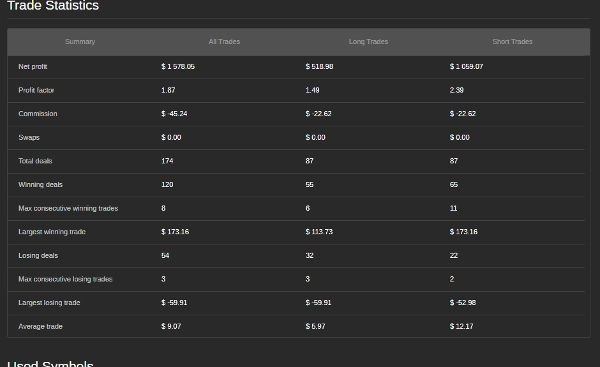
Task: Select the Losing deals row label
Action: pos(38,256)
